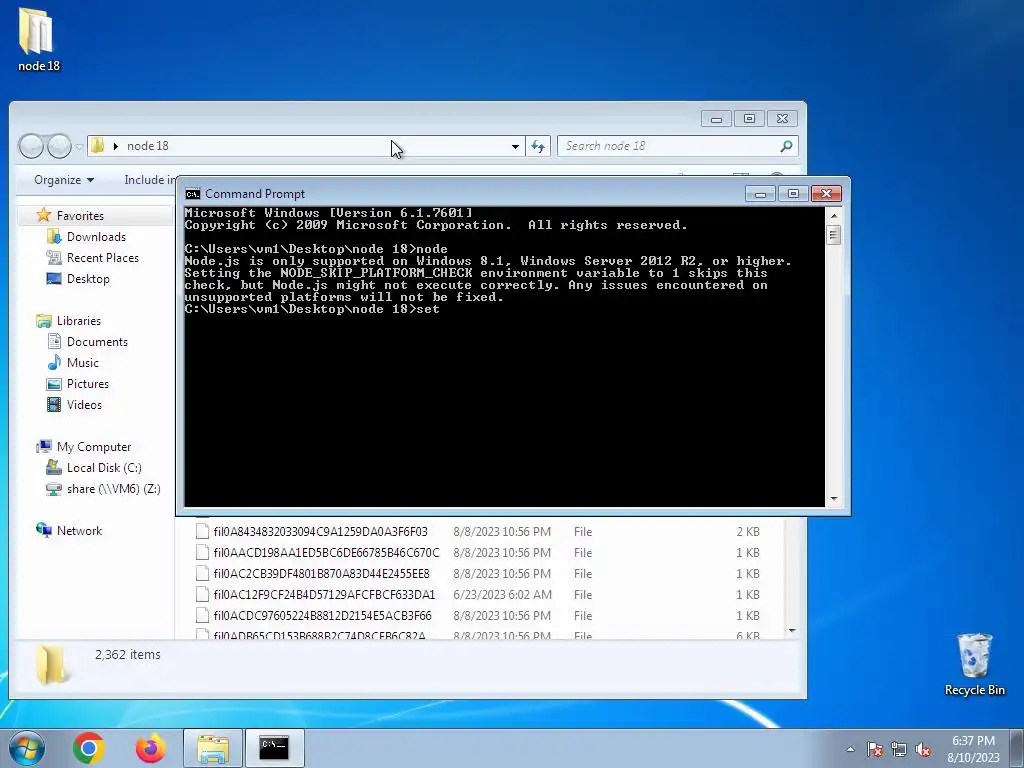Select Libraries in the navigation pane
Viewport: 1024px width, 768px height.
click(x=78, y=321)
